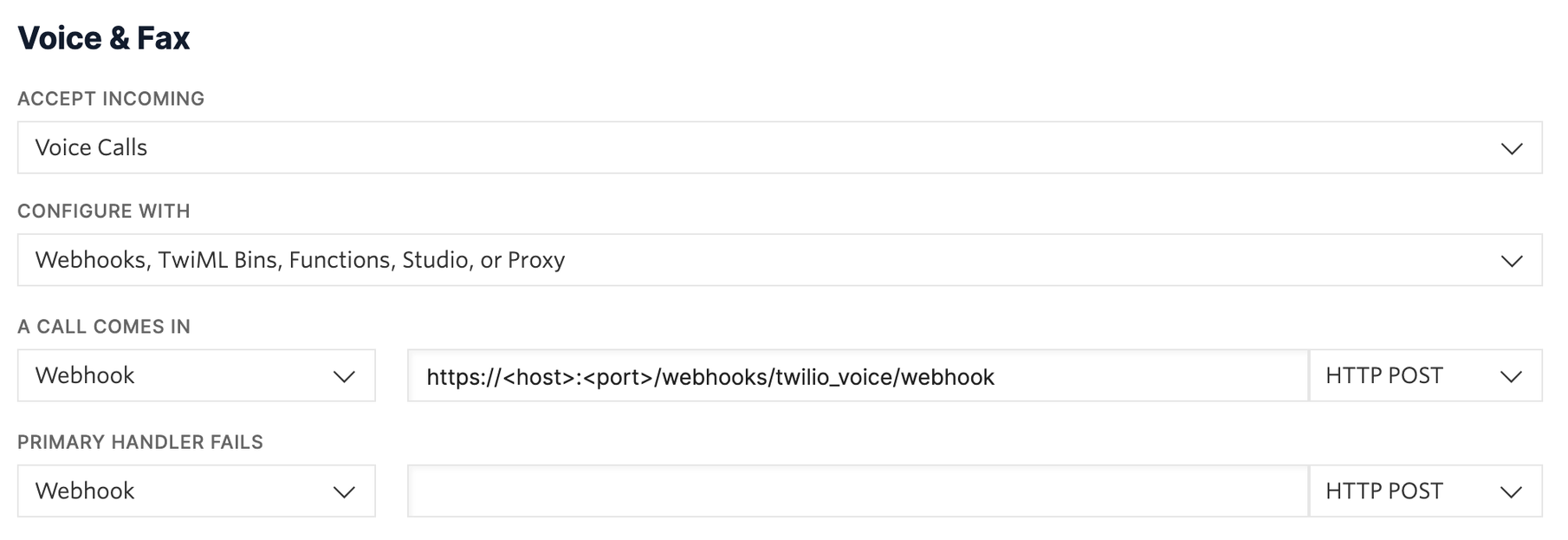Click the expand arrow on the Configure With field
This screenshot has height=540, width=1568.
1512,260
